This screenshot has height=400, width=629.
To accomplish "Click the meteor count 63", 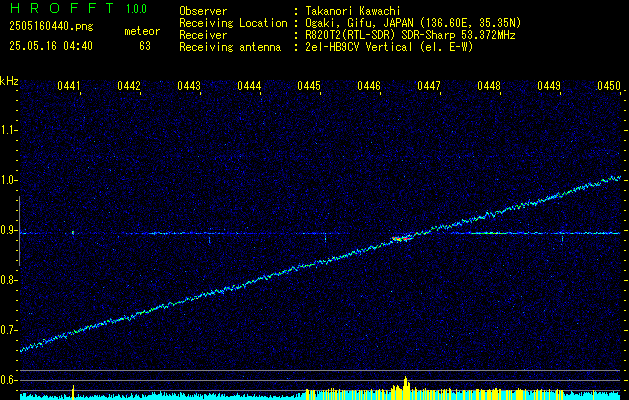I will pos(145,46).
